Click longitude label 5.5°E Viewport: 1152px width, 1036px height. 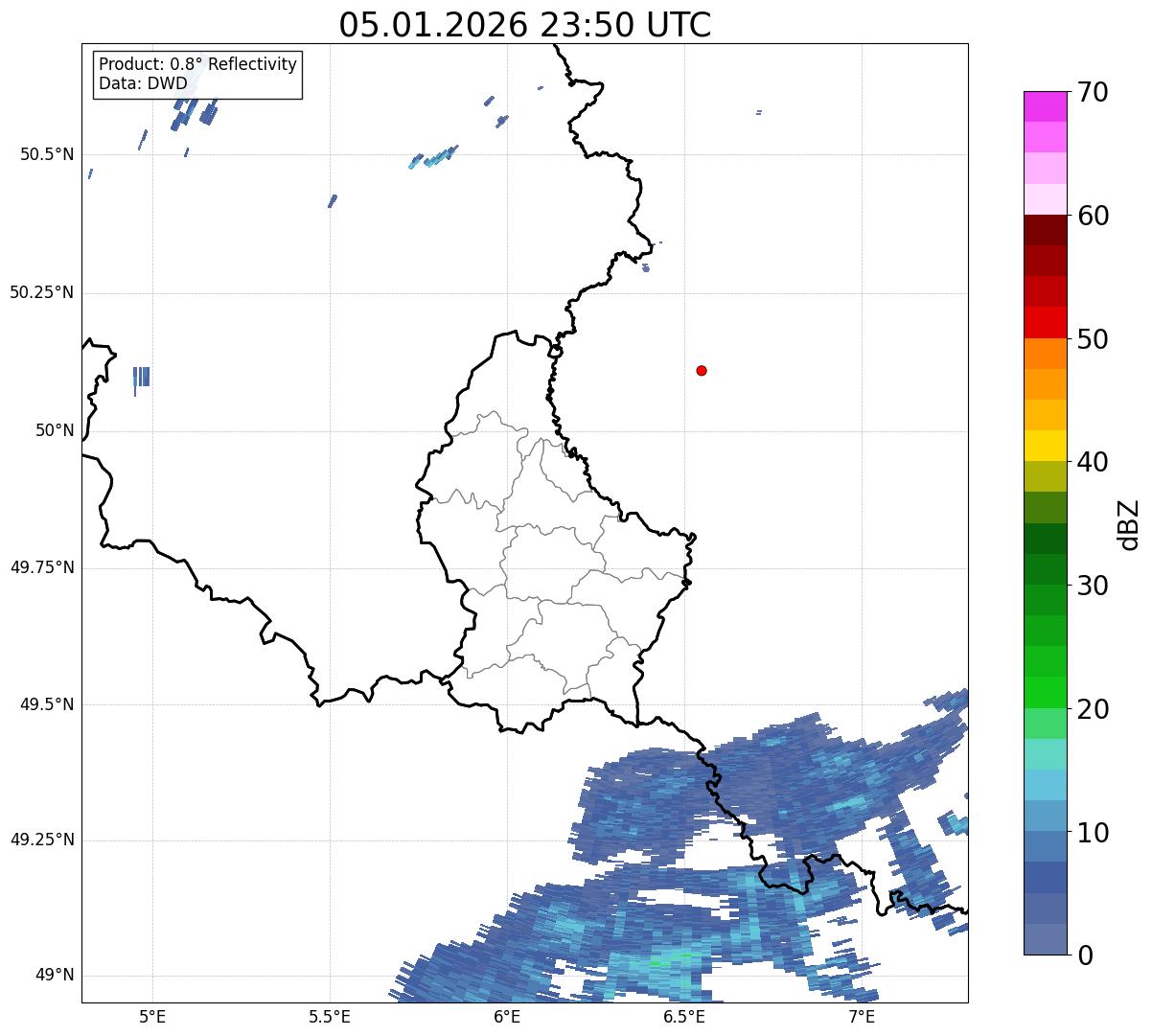[x=330, y=1017]
